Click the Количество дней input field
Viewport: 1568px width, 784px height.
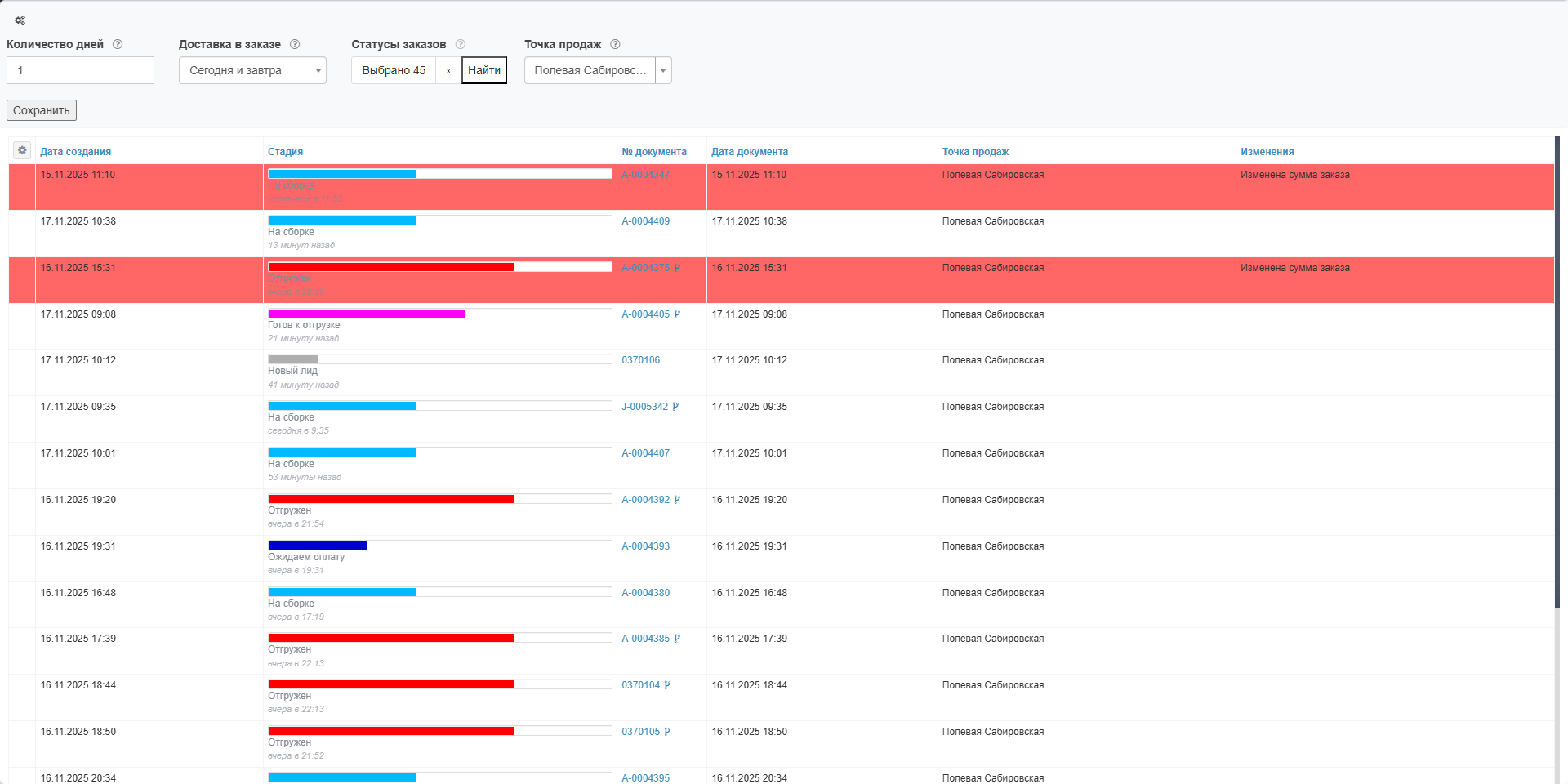click(x=80, y=70)
